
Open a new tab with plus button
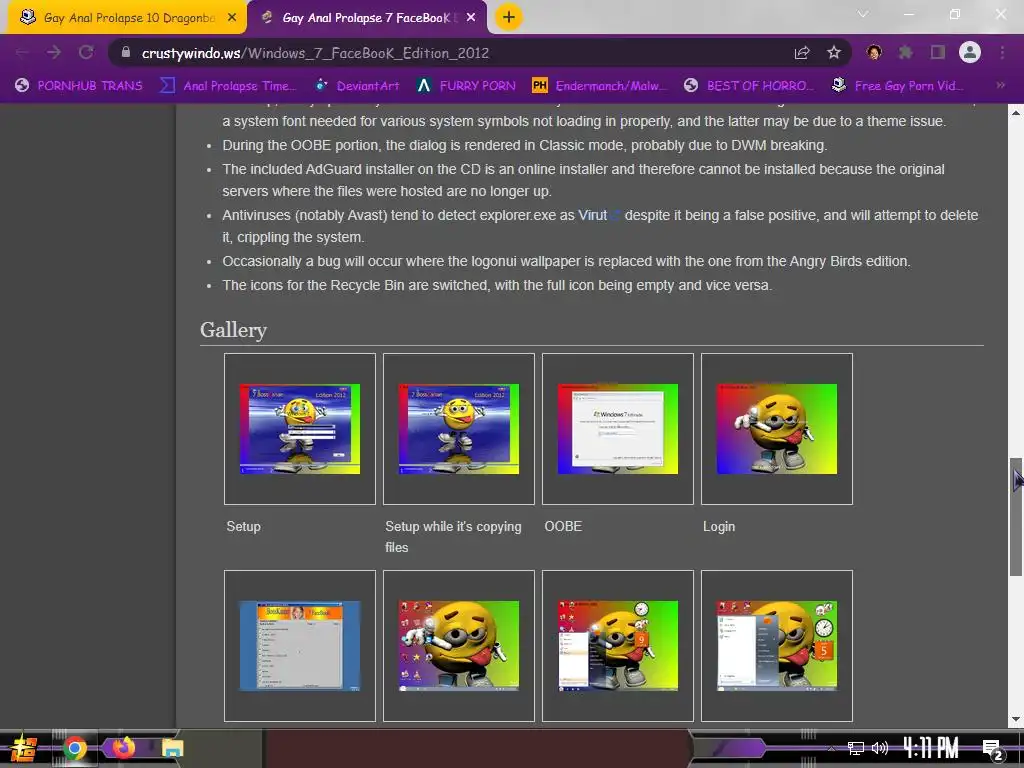(x=509, y=18)
